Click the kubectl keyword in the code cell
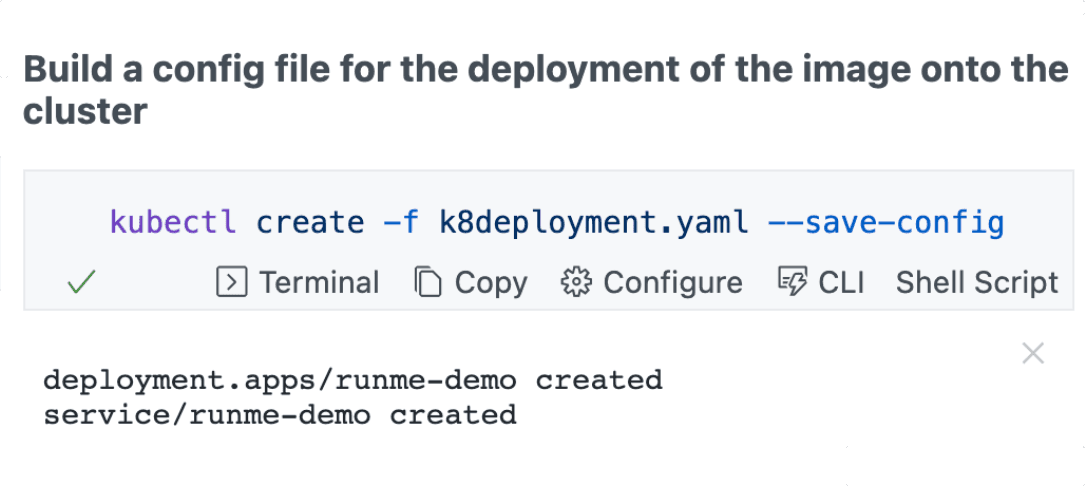Image resolution: width=1085 pixels, height=486 pixels. (x=173, y=223)
